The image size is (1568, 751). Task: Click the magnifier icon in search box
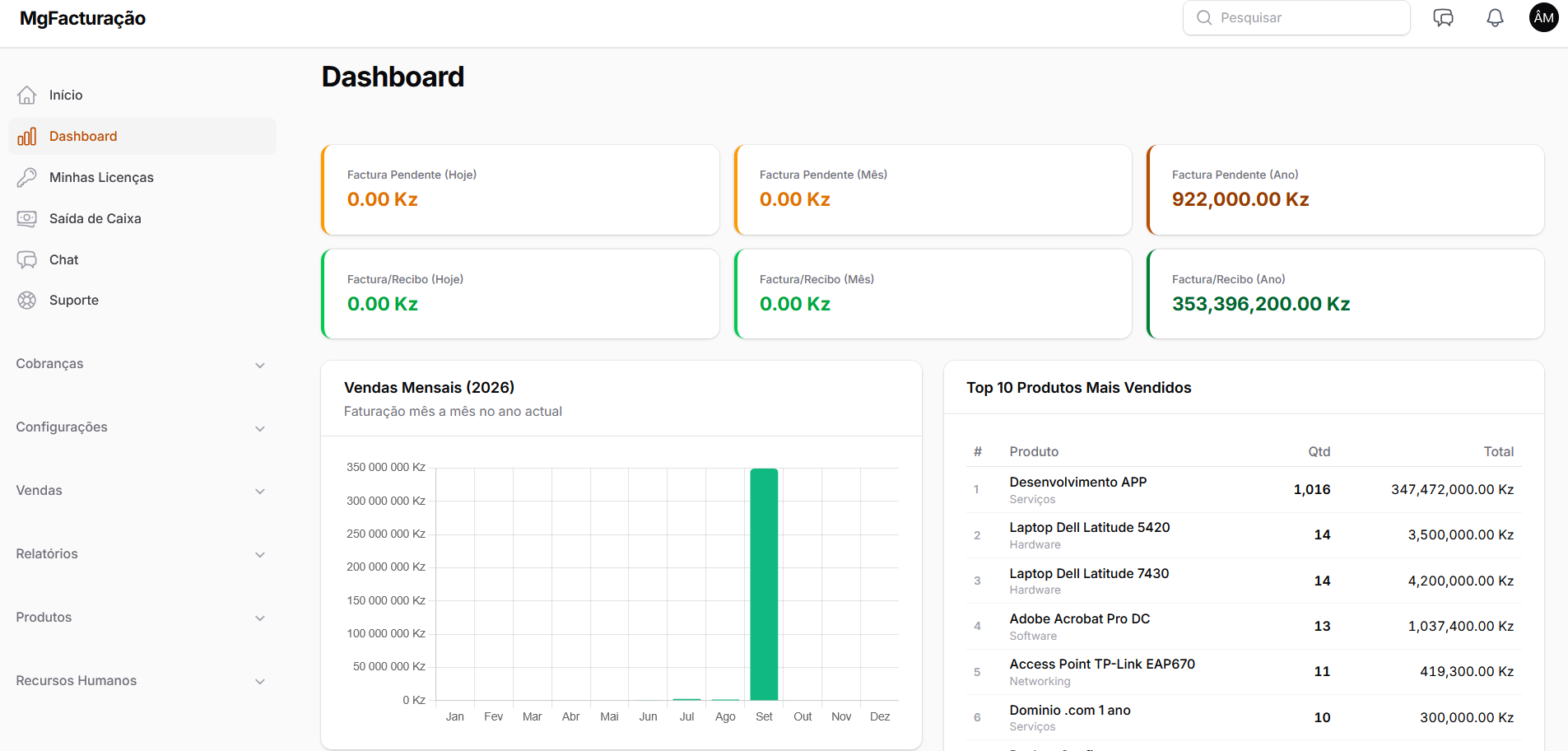click(1204, 17)
